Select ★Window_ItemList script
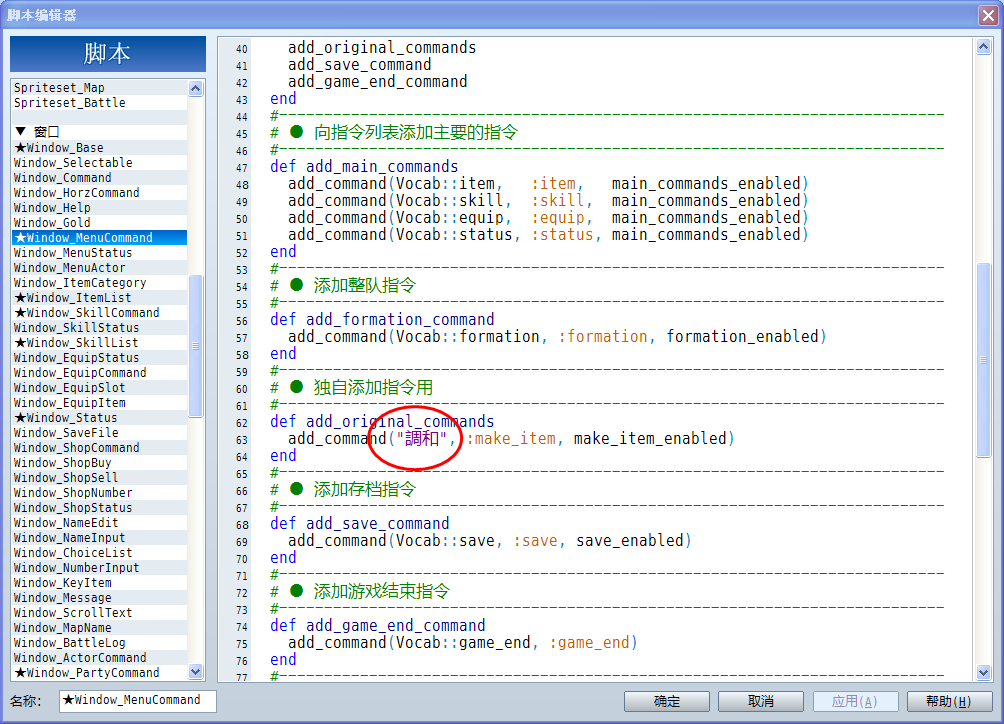 pos(100,298)
